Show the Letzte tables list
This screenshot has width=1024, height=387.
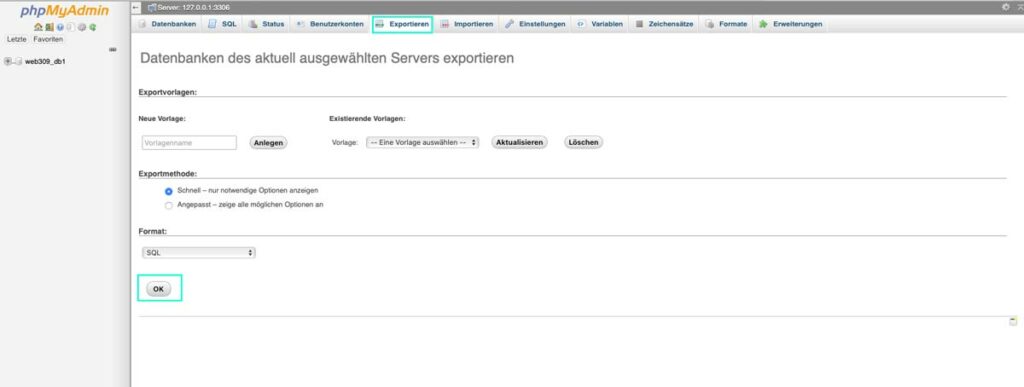(16, 39)
